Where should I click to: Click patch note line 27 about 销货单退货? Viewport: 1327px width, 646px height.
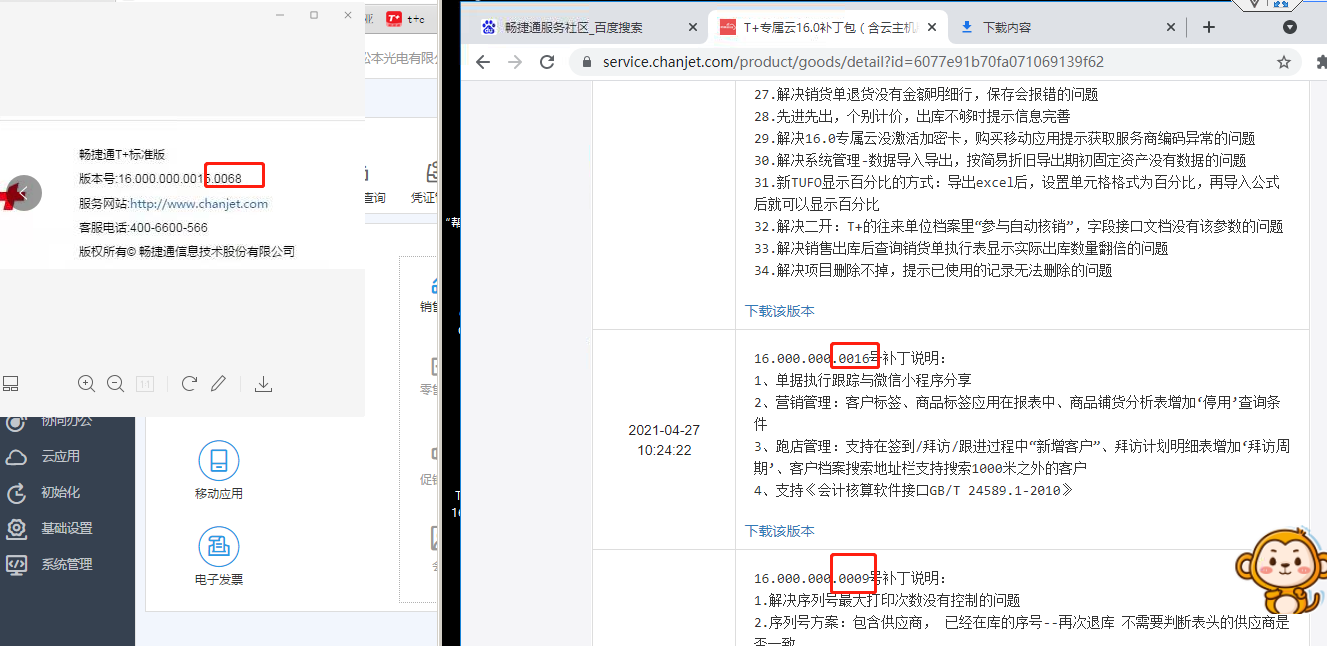click(x=926, y=94)
